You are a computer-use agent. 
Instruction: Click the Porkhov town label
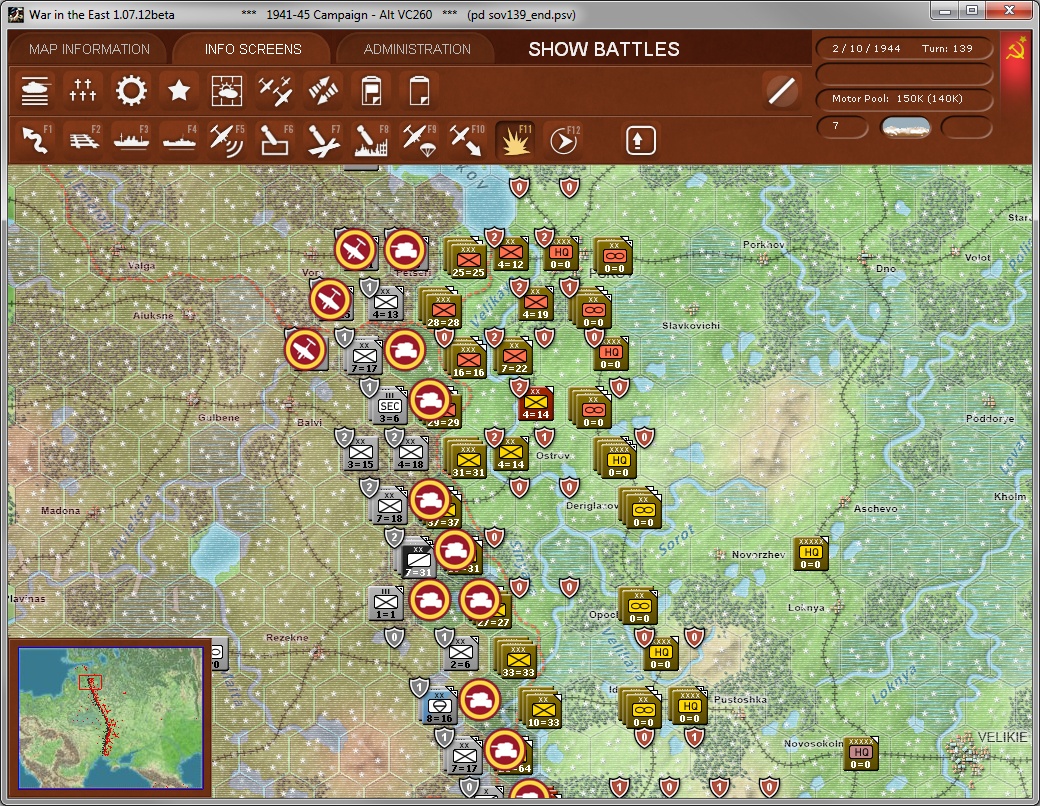pos(763,245)
